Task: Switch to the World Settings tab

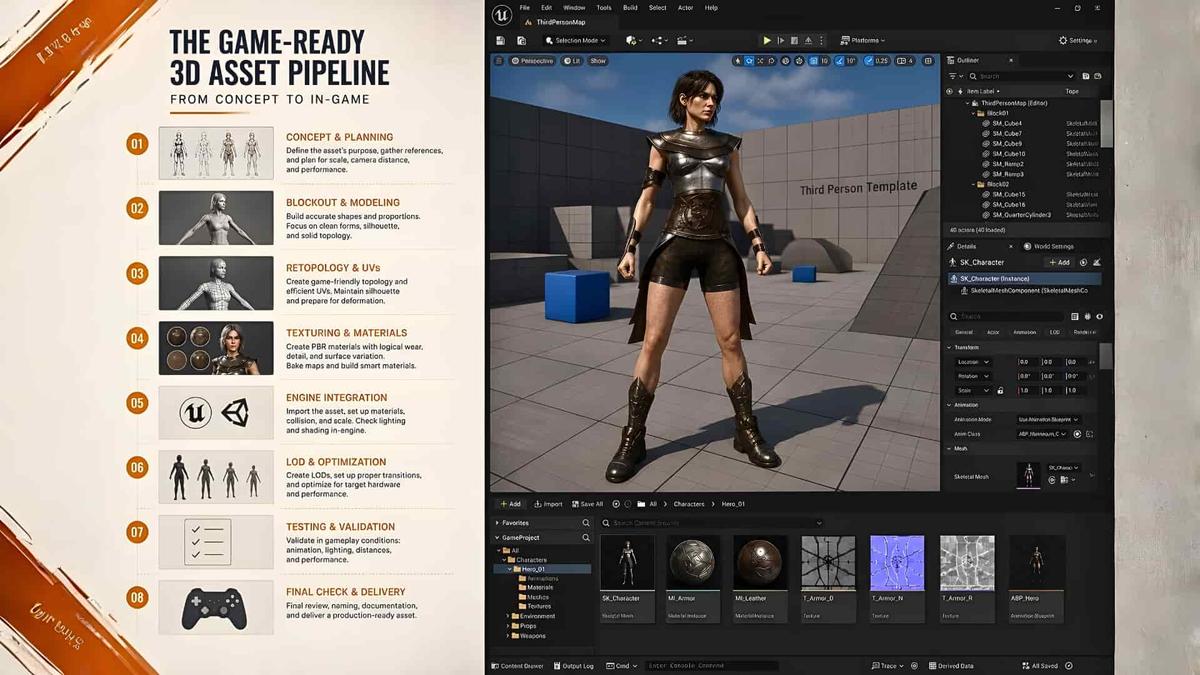Action: point(1048,246)
